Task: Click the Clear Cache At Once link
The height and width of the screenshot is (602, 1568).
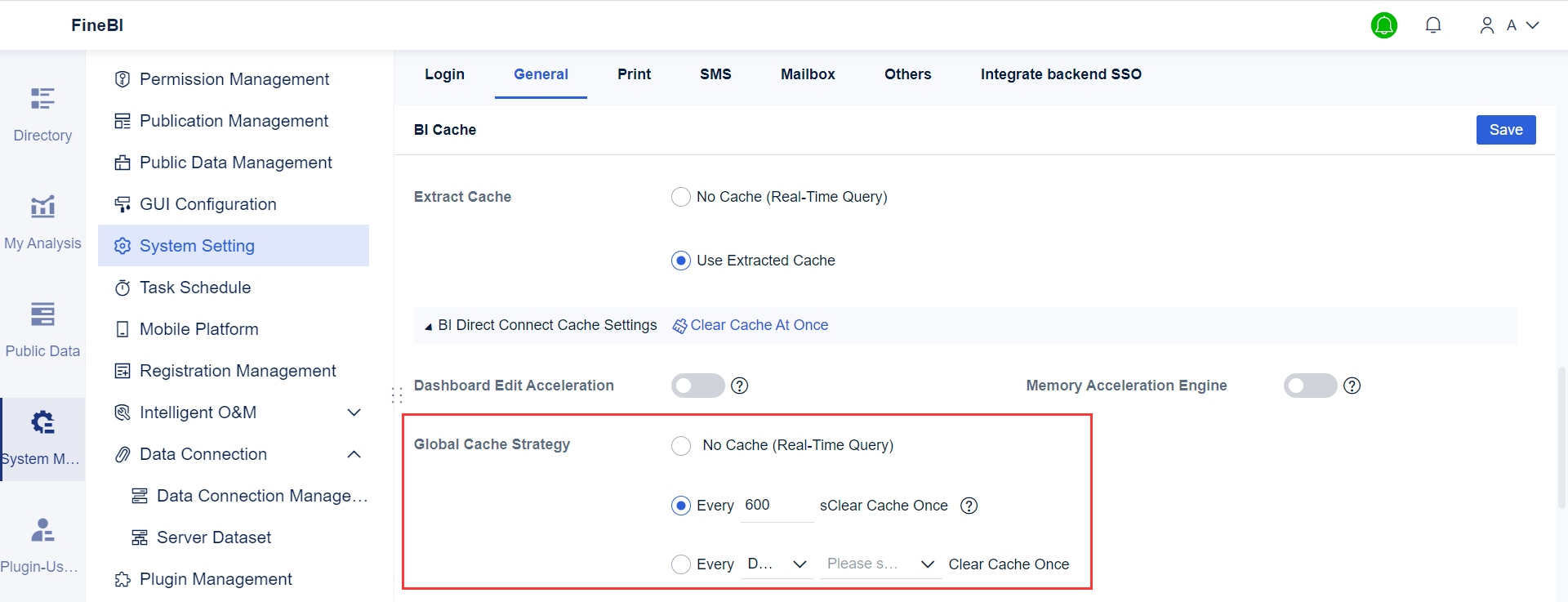Action: pyautogui.click(x=759, y=325)
